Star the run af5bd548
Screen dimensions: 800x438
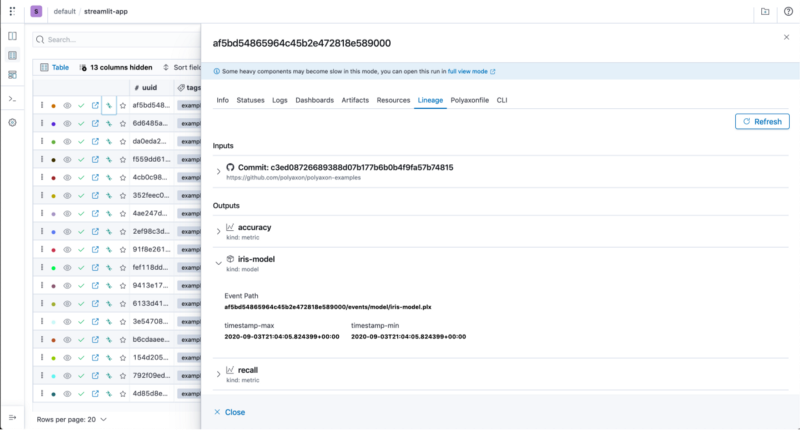(x=122, y=106)
